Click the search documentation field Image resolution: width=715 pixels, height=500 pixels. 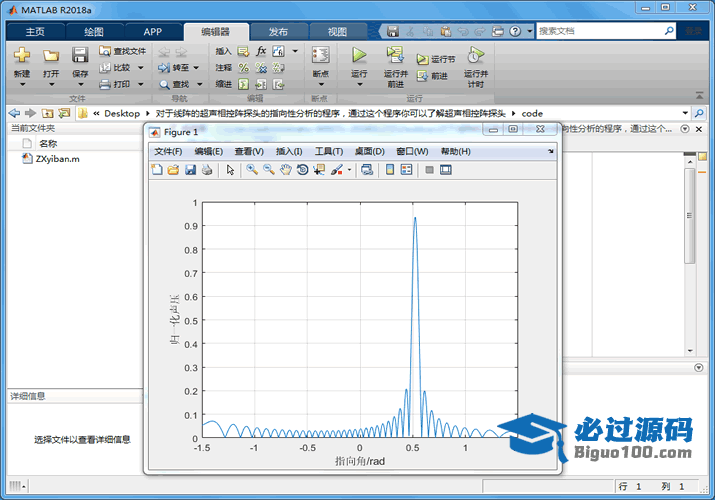click(600, 31)
